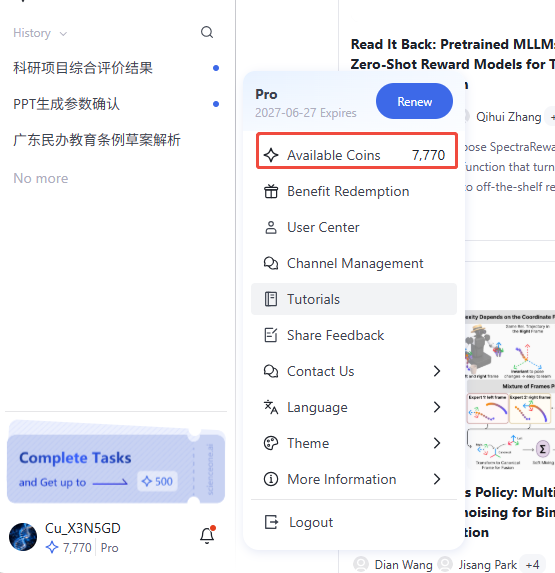The image size is (555, 573).
Task: Click the More Information info icon
Action: 271,479
